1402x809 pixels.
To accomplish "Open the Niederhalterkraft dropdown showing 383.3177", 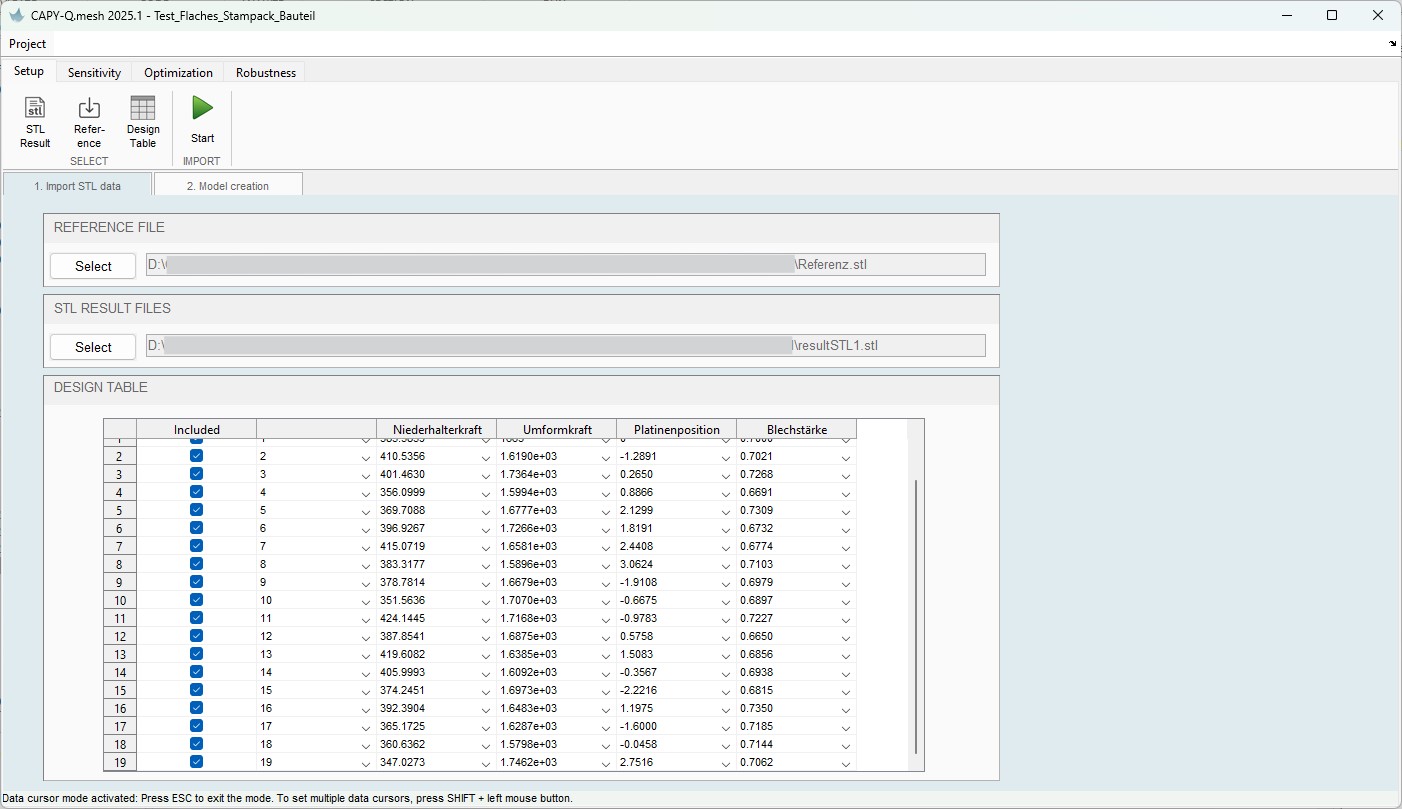I will [x=486, y=565].
